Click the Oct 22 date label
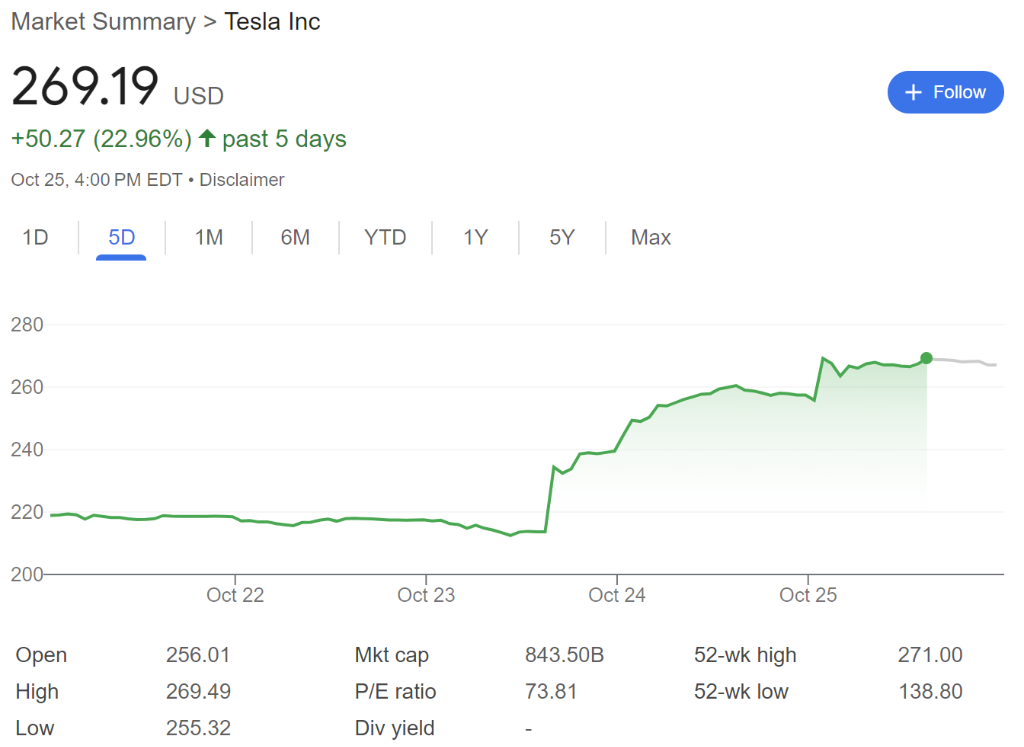The width and height of the screenshot is (1024, 747). (235, 595)
